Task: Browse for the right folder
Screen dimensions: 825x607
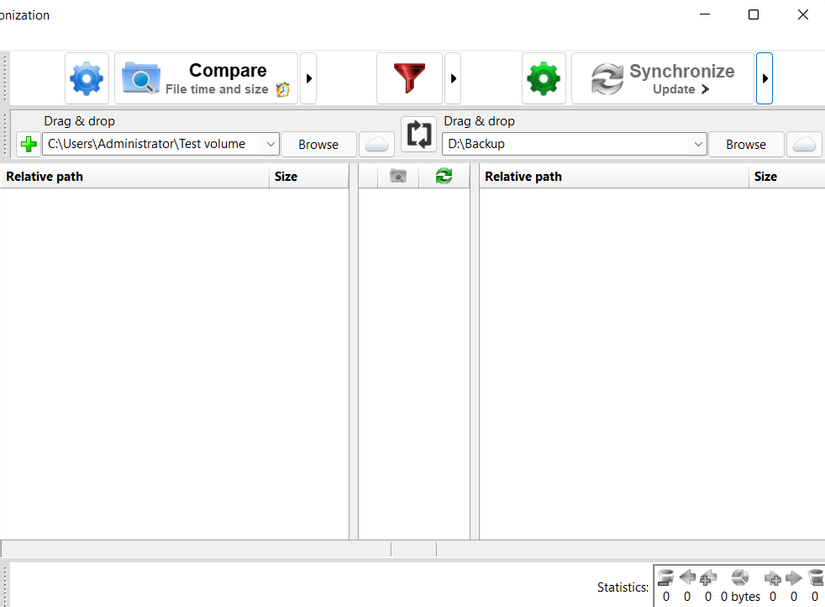Action: pyautogui.click(x=746, y=144)
